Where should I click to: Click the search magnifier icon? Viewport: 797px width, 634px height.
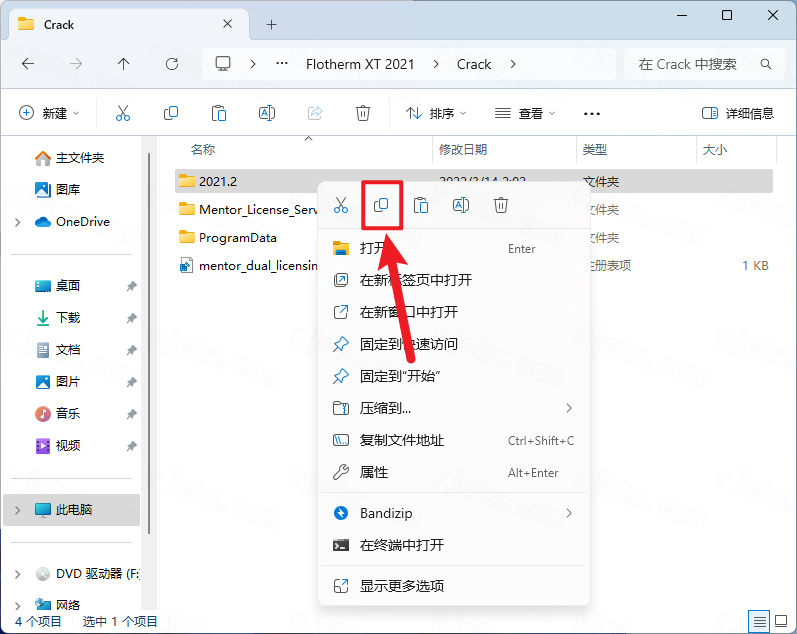click(x=765, y=64)
